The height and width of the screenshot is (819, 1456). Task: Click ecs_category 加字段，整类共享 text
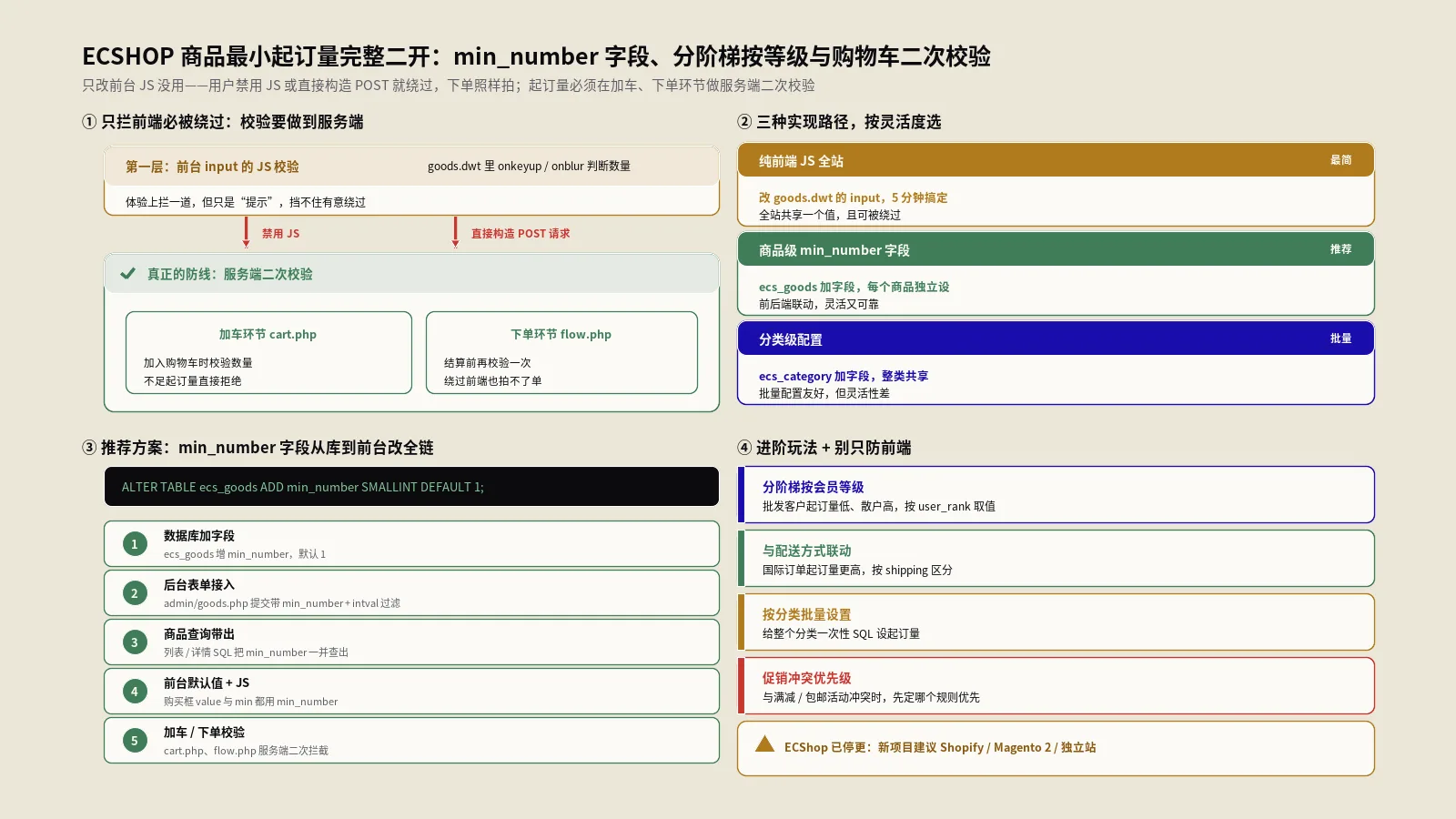tap(844, 376)
